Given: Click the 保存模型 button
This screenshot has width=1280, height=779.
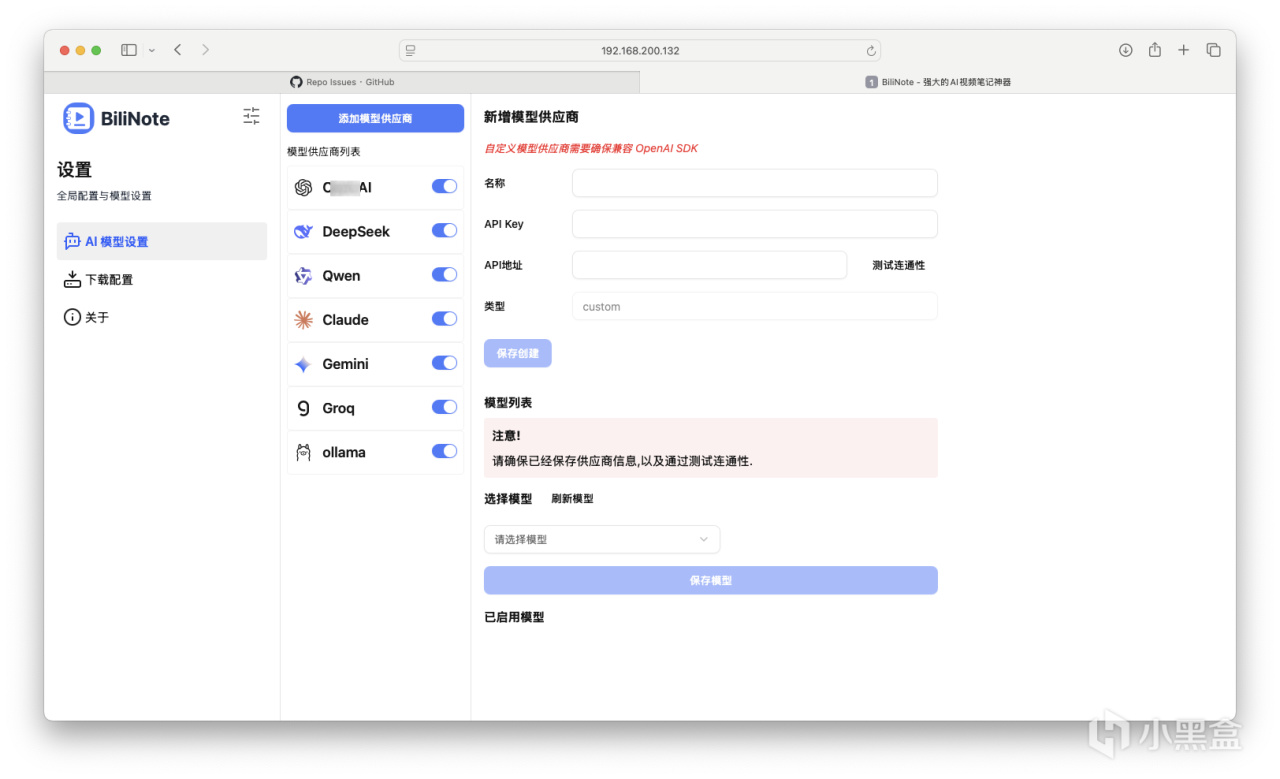Looking at the screenshot, I should pos(711,580).
